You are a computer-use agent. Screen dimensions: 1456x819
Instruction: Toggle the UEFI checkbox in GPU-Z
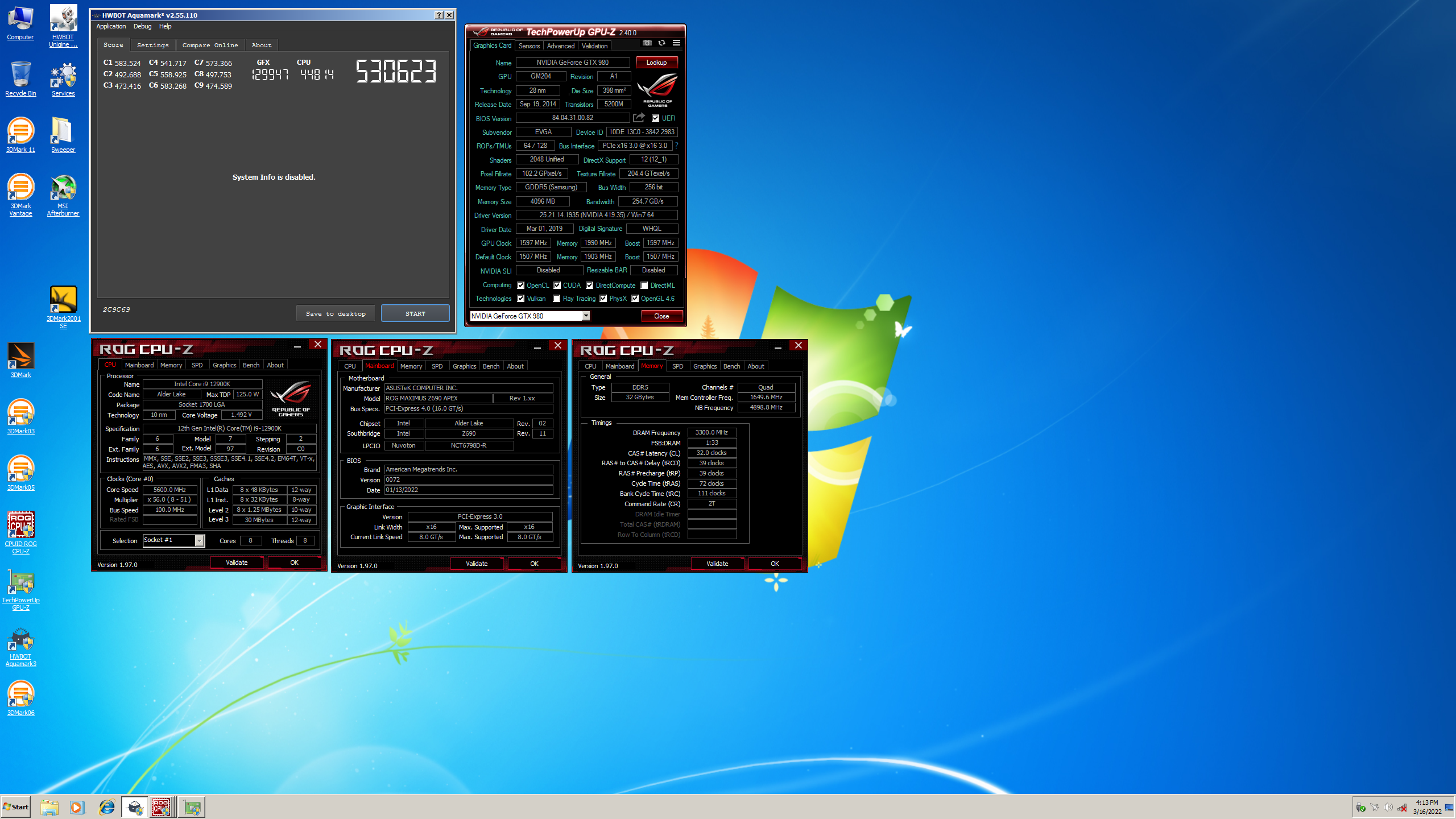pyautogui.click(x=656, y=118)
